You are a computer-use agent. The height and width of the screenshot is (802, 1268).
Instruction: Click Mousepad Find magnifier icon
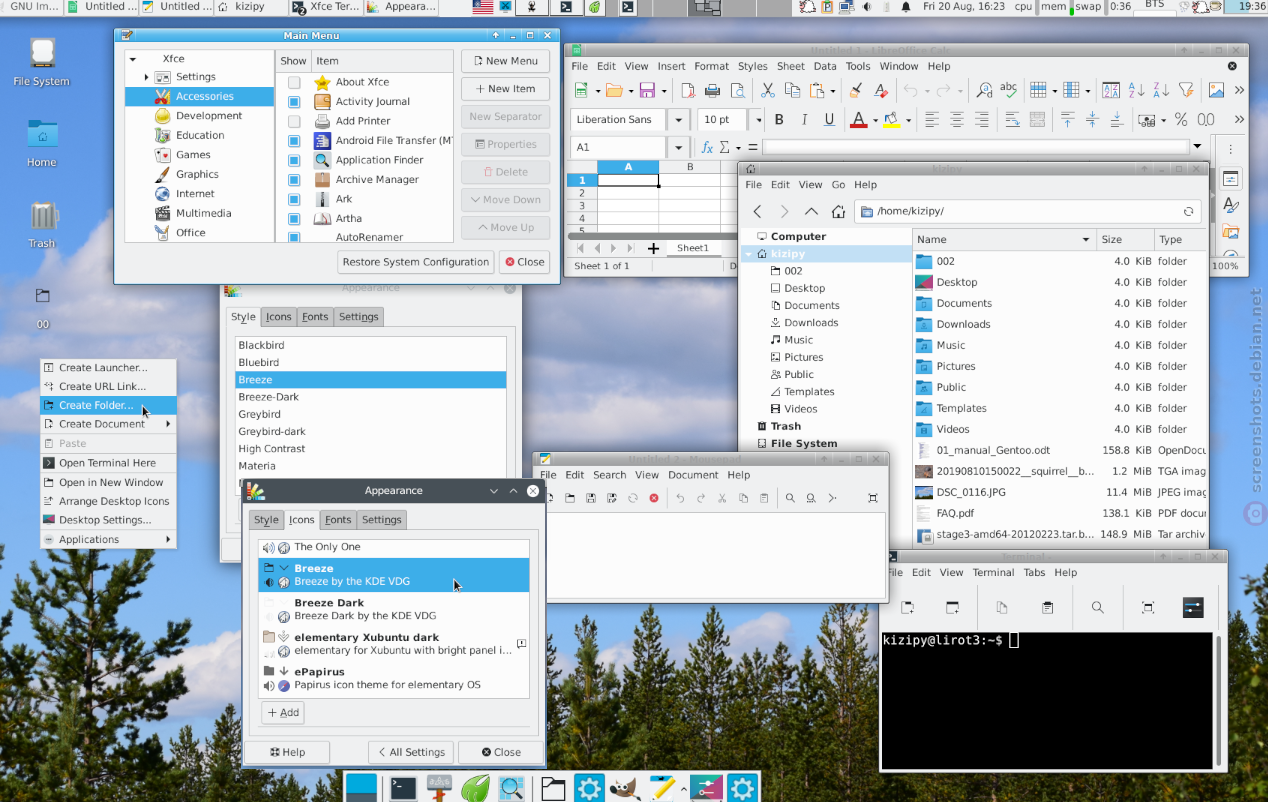click(x=790, y=498)
